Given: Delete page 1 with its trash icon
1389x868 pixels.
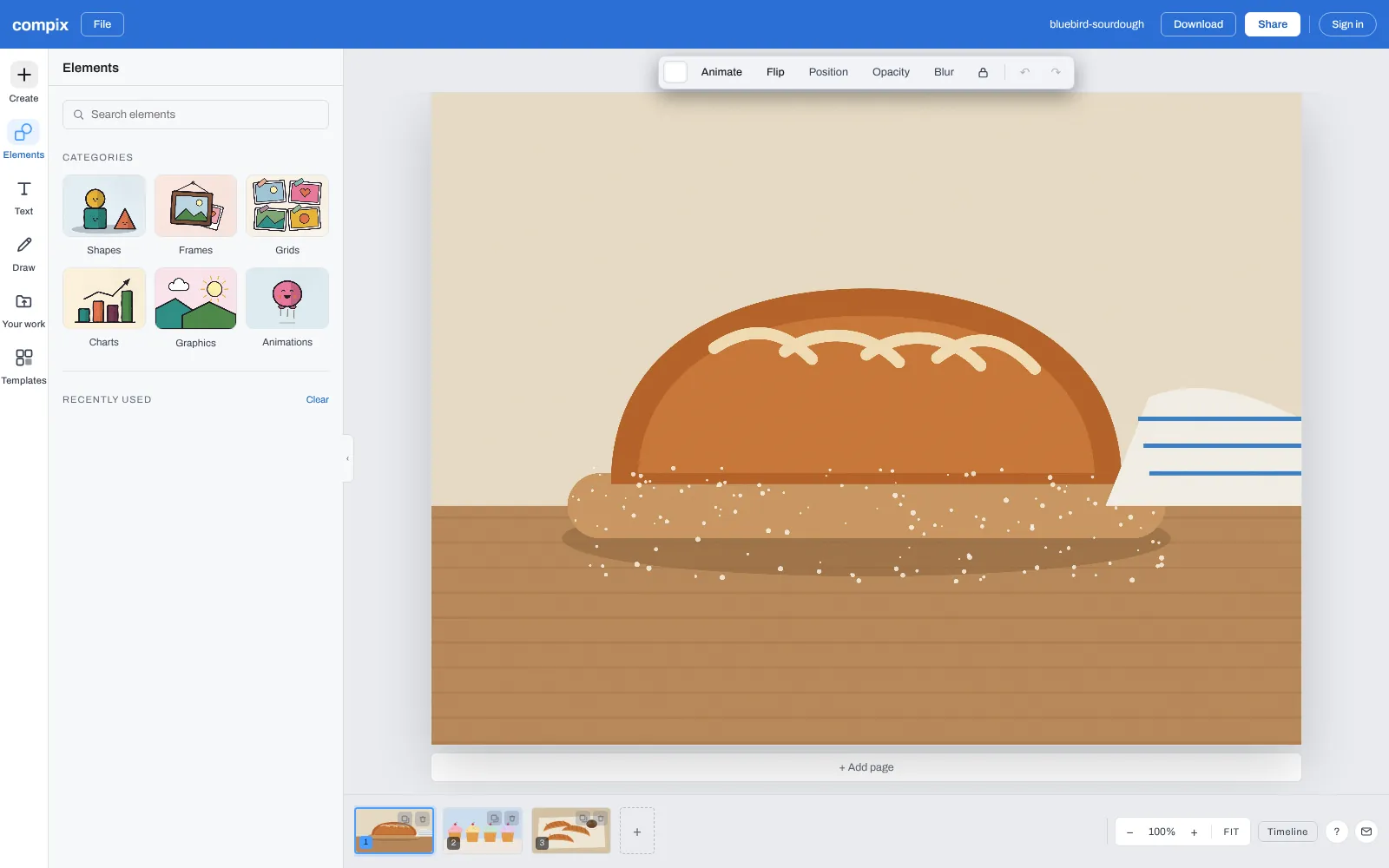Looking at the screenshot, I should [x=423, y=819].
